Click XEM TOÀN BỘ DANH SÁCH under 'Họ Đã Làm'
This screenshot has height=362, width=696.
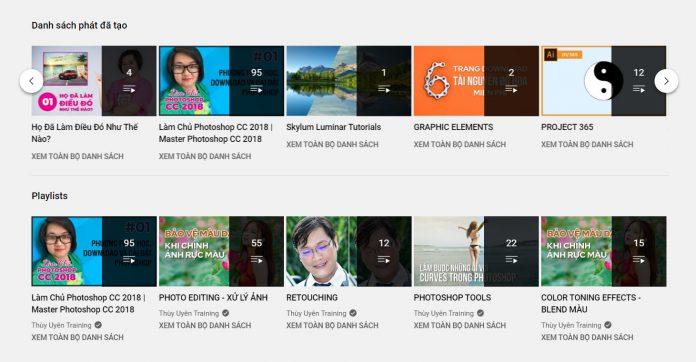pos(78,157)
